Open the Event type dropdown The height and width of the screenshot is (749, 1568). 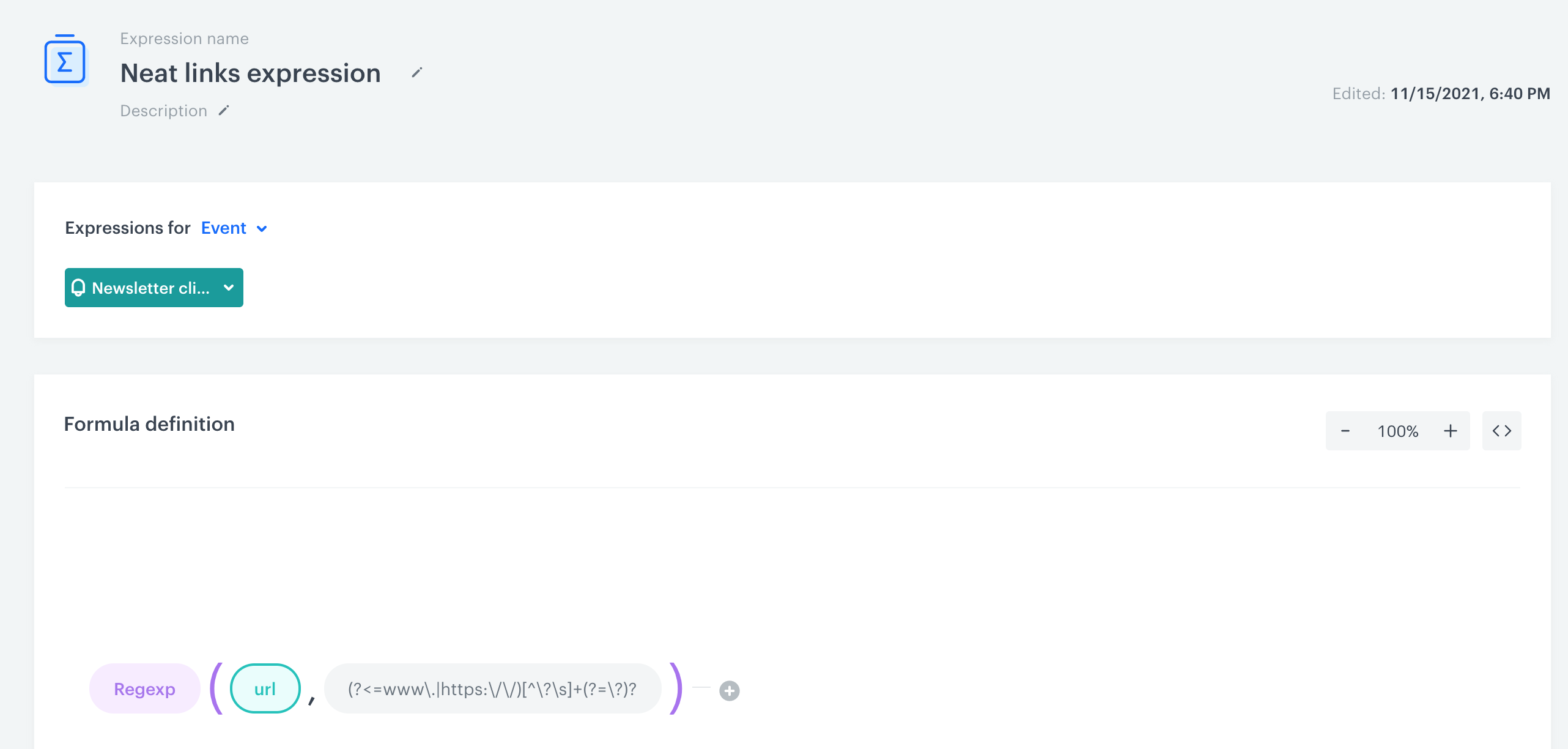point(224,228)
